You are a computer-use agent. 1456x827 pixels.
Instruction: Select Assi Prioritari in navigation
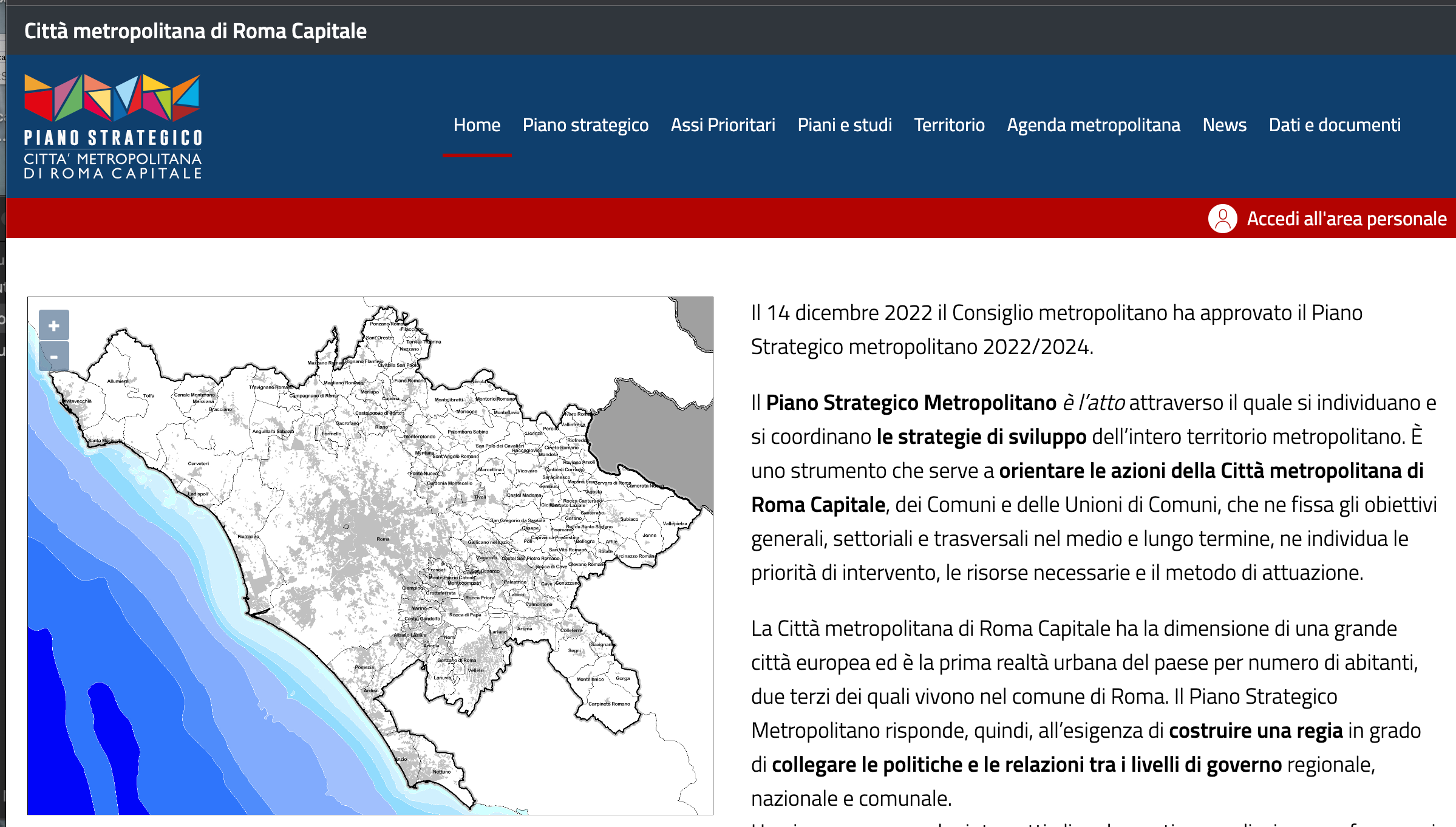[x=723, y=125]
